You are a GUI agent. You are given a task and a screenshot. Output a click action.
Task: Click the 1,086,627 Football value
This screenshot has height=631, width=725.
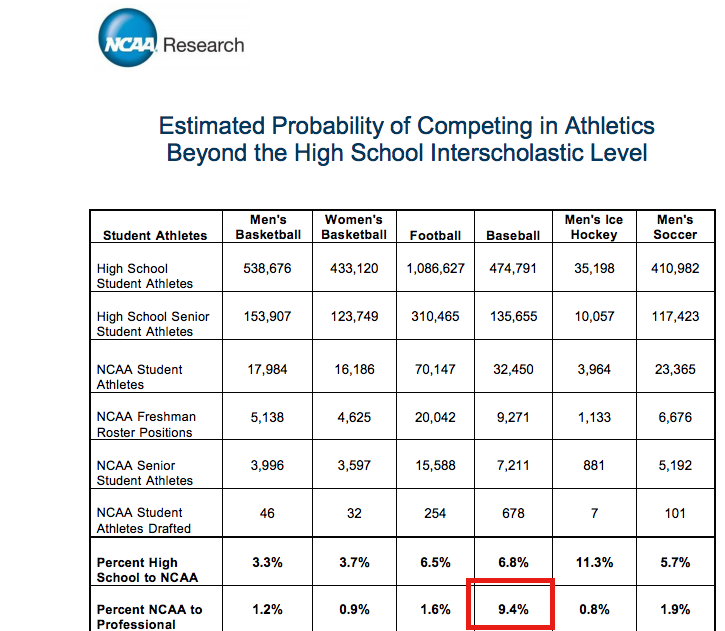435,269
